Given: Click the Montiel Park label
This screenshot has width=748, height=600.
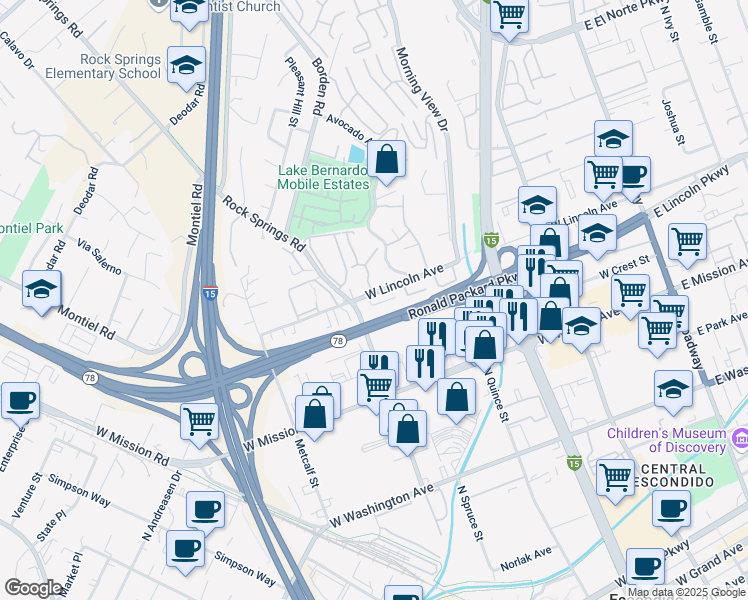Looking at the screenshot, I should coord(31,228).
